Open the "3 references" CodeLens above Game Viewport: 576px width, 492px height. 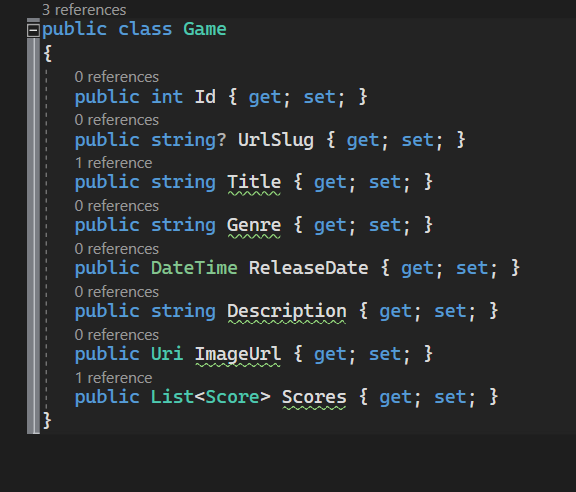(84, 10)
